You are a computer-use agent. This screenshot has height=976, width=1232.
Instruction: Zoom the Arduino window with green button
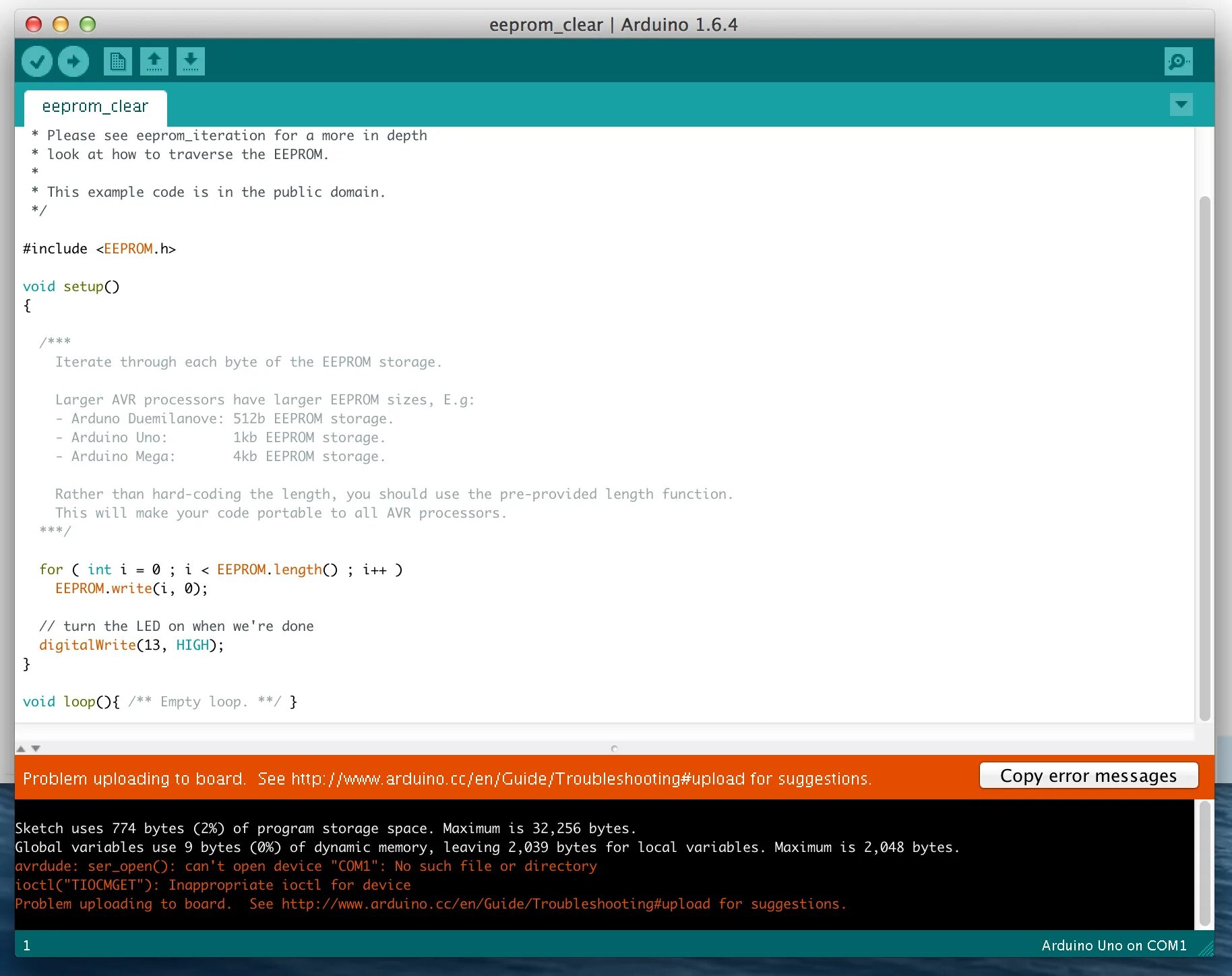88,25
